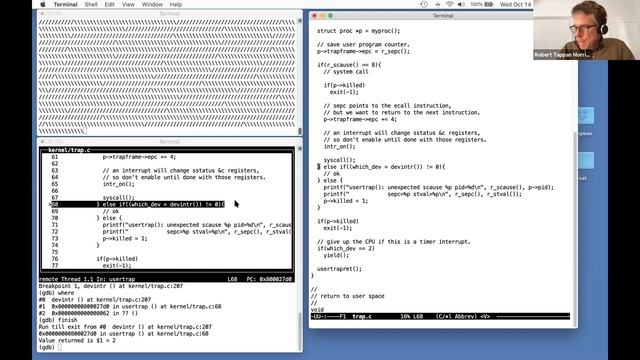Click 'Breakpoint 1, devintr ()' output line

point(111,286)
